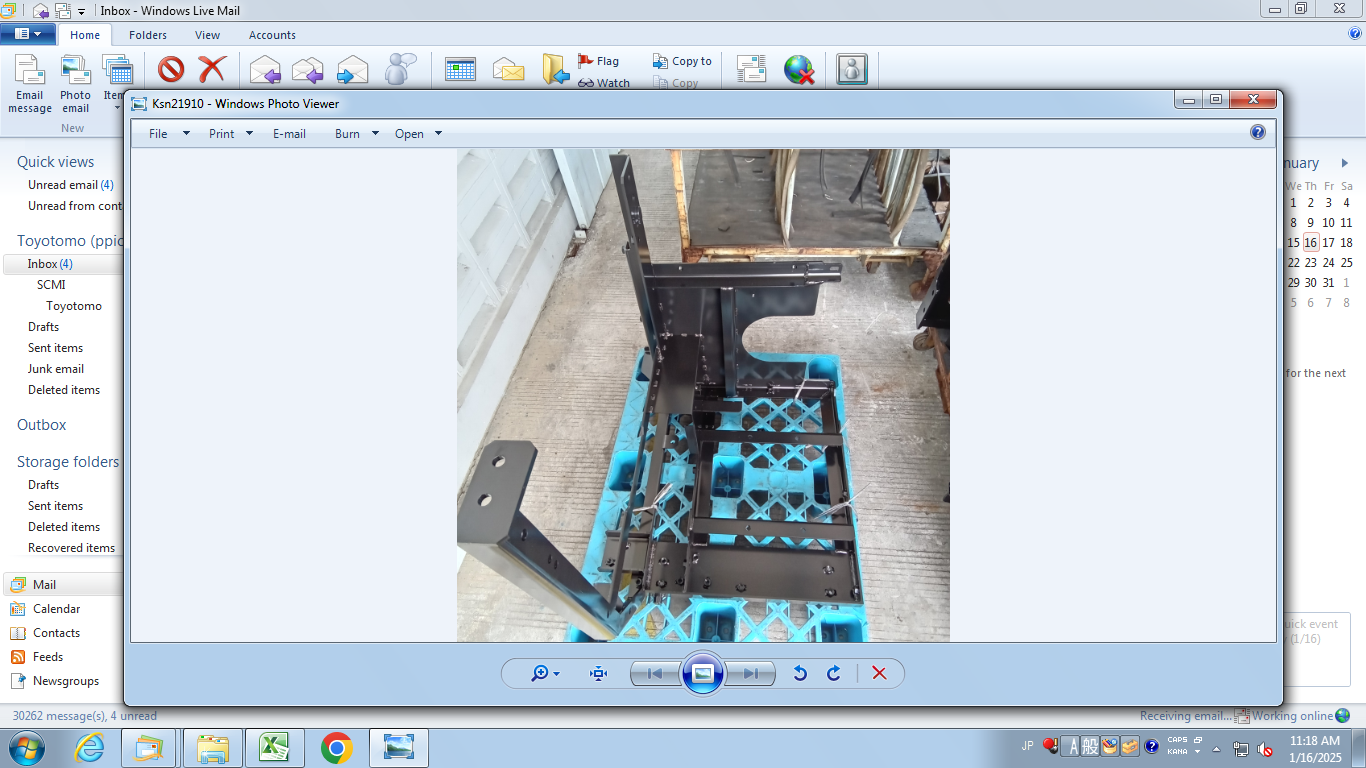Switch to the Folders ribbon tab
This screenshot has width=1366, height=768.
[x=148, y=35]
